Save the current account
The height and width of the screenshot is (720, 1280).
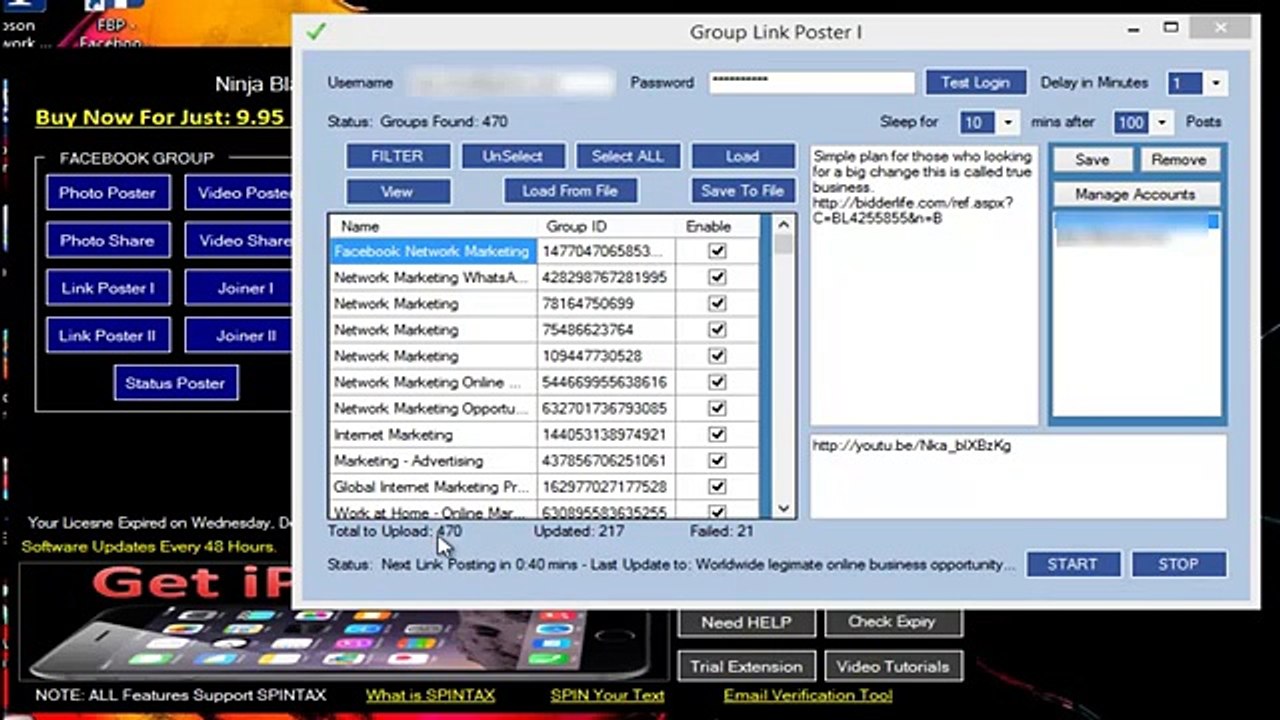pyautogui.click(x=1092, y=160)
